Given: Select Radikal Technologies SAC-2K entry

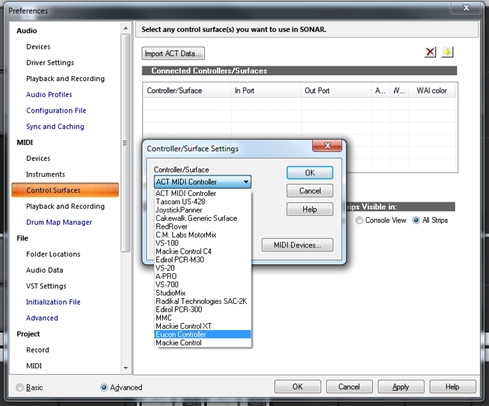Looking at the screenshot, I should pyautogui.click(x=201, y=301).
